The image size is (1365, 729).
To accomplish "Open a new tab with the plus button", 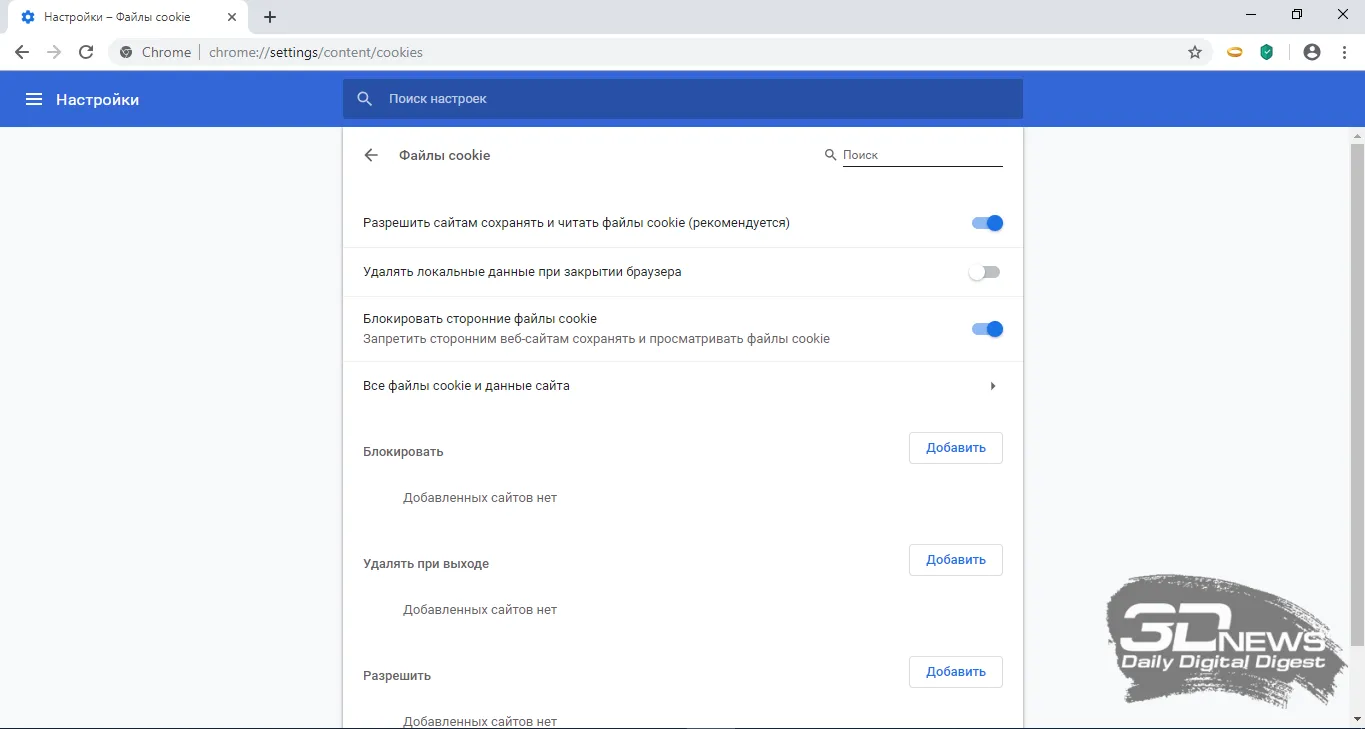I will tap(270, 17).
